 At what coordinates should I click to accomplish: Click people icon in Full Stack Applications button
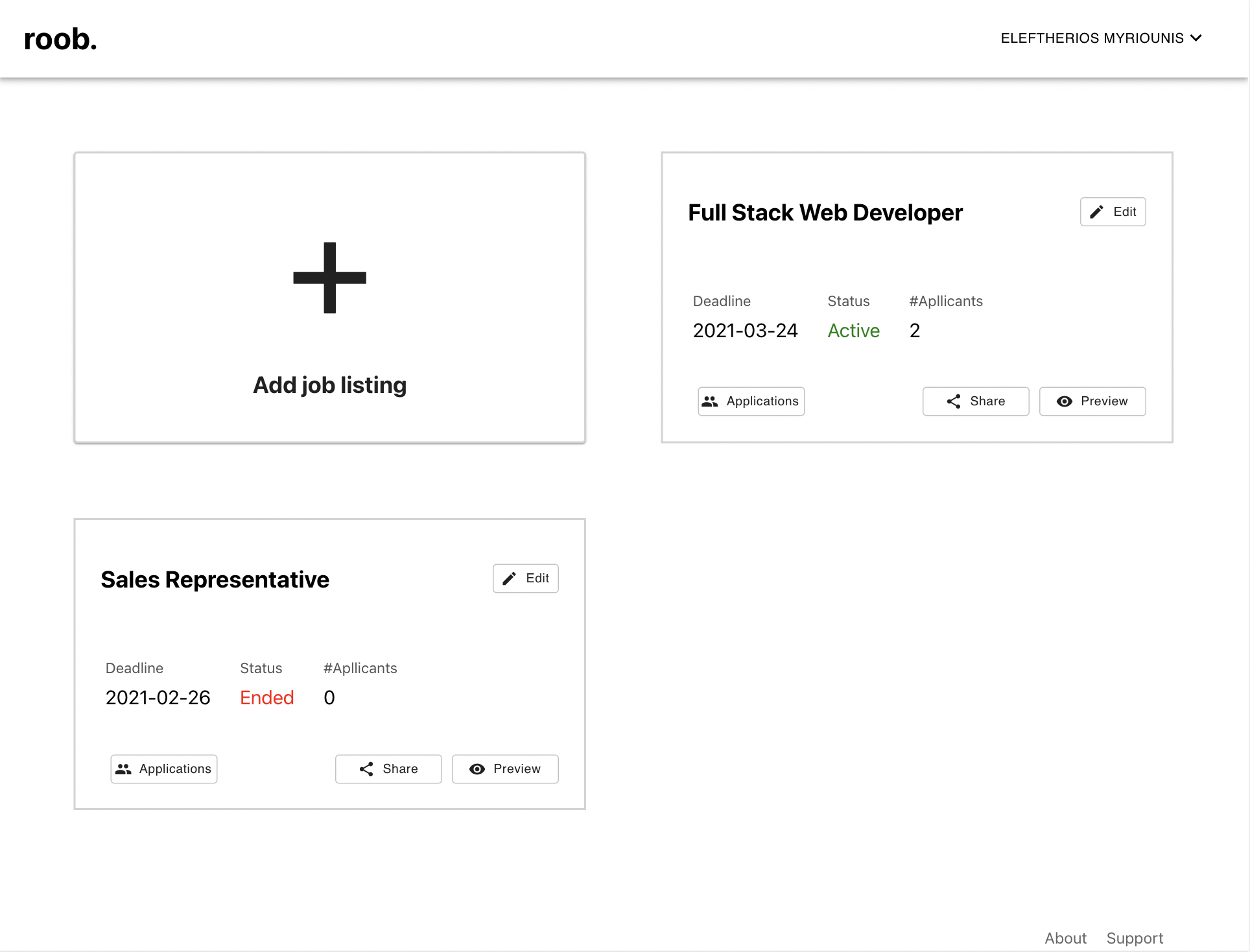click(x=710, y=401)
